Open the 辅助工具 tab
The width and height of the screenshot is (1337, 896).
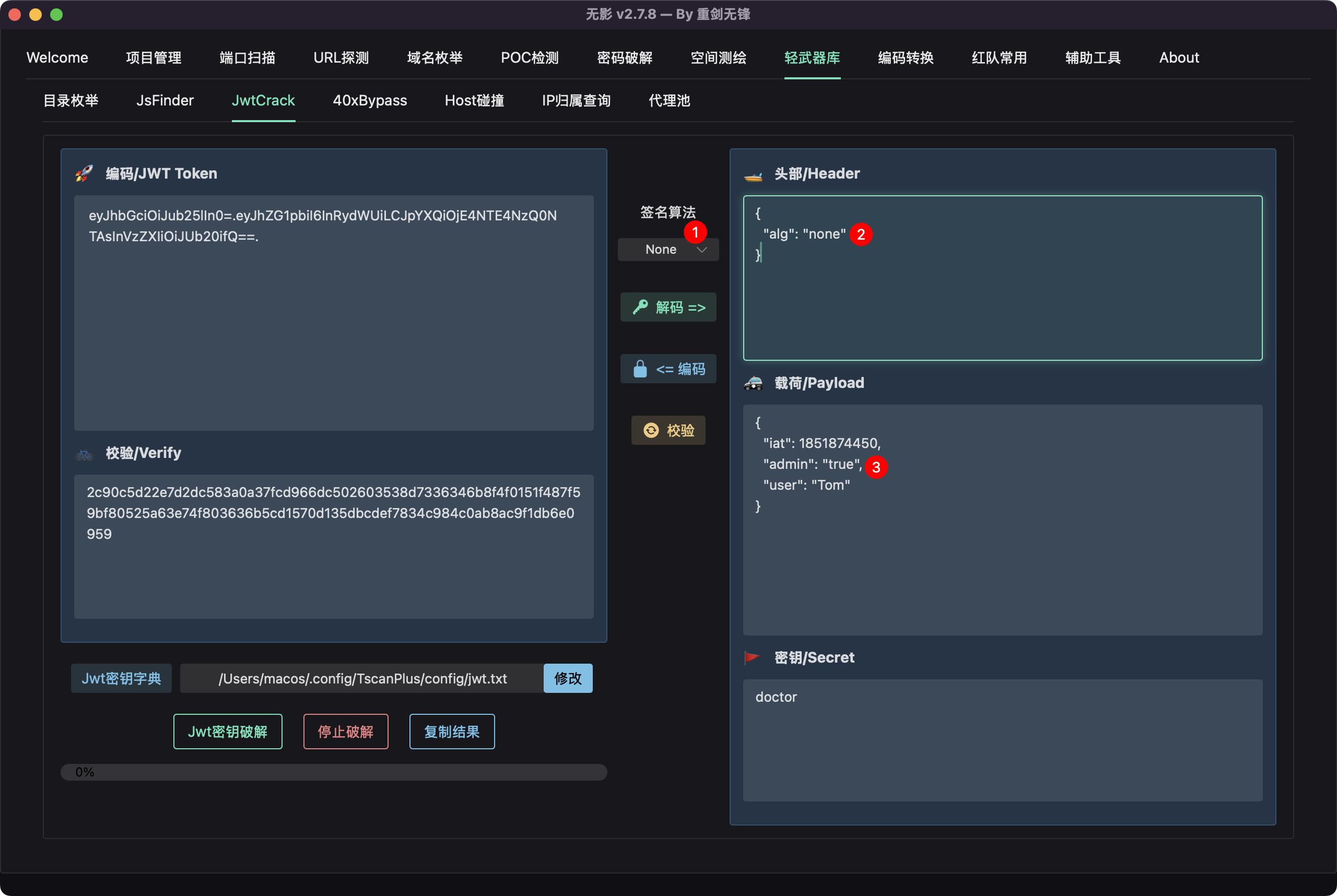point(1094,58)
